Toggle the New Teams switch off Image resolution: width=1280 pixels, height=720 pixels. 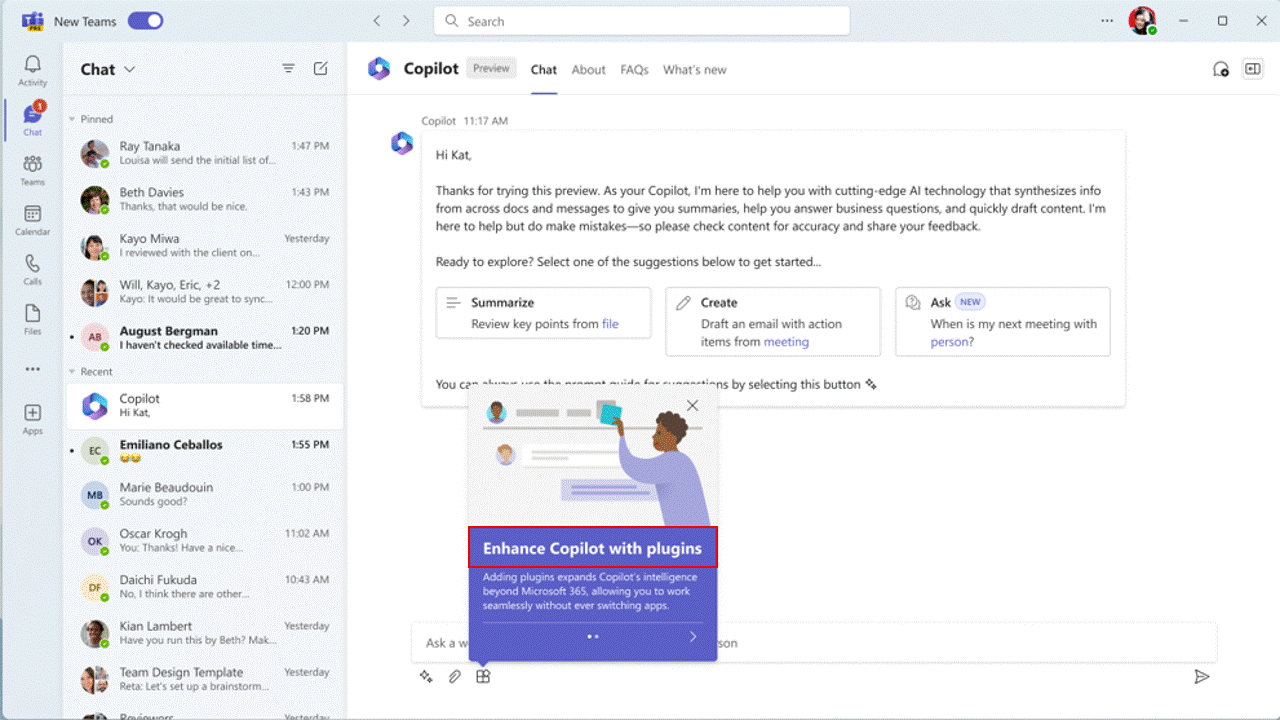tap(145, 21)
